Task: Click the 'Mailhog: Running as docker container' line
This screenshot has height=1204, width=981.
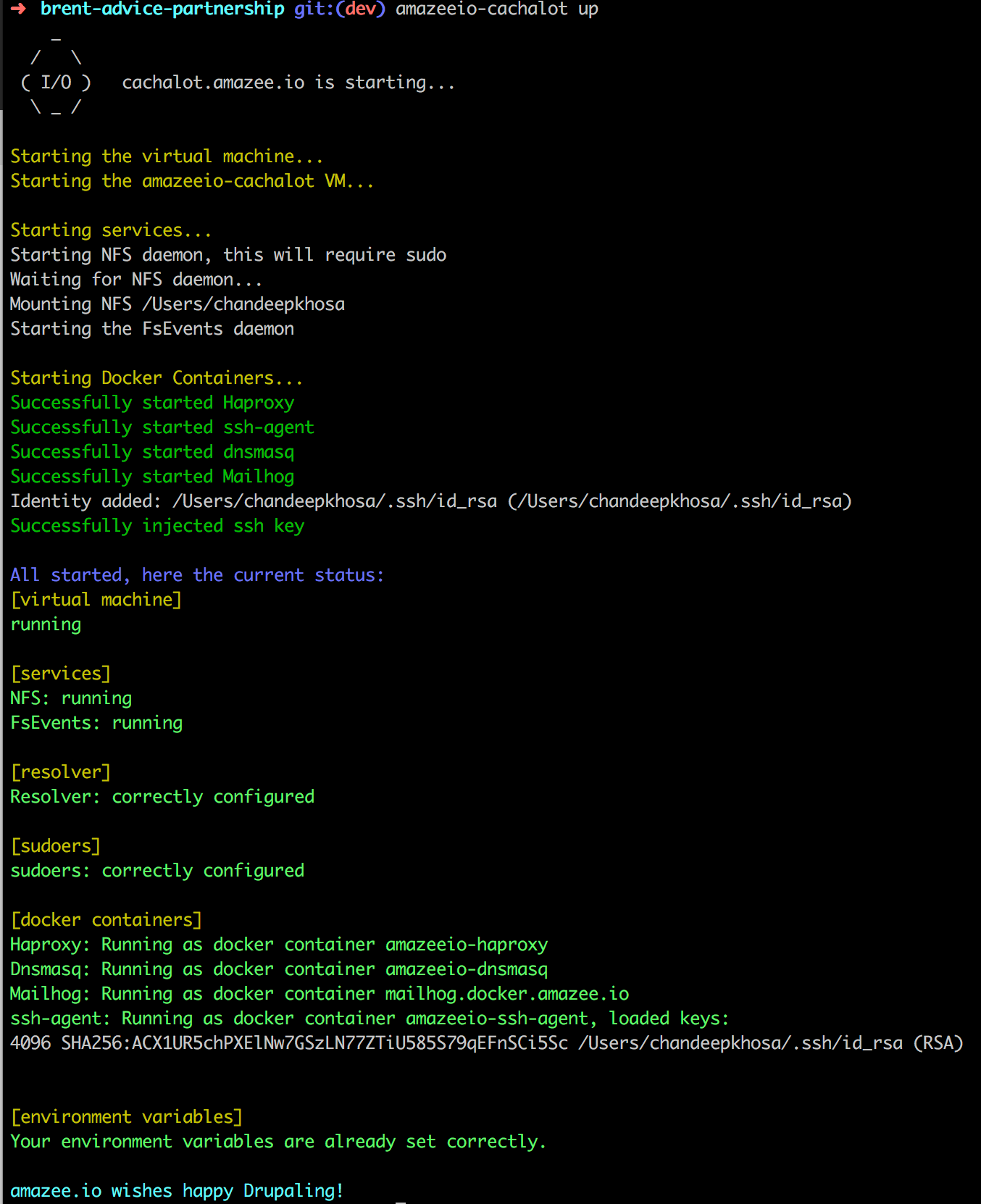Action: pos(320,994)
